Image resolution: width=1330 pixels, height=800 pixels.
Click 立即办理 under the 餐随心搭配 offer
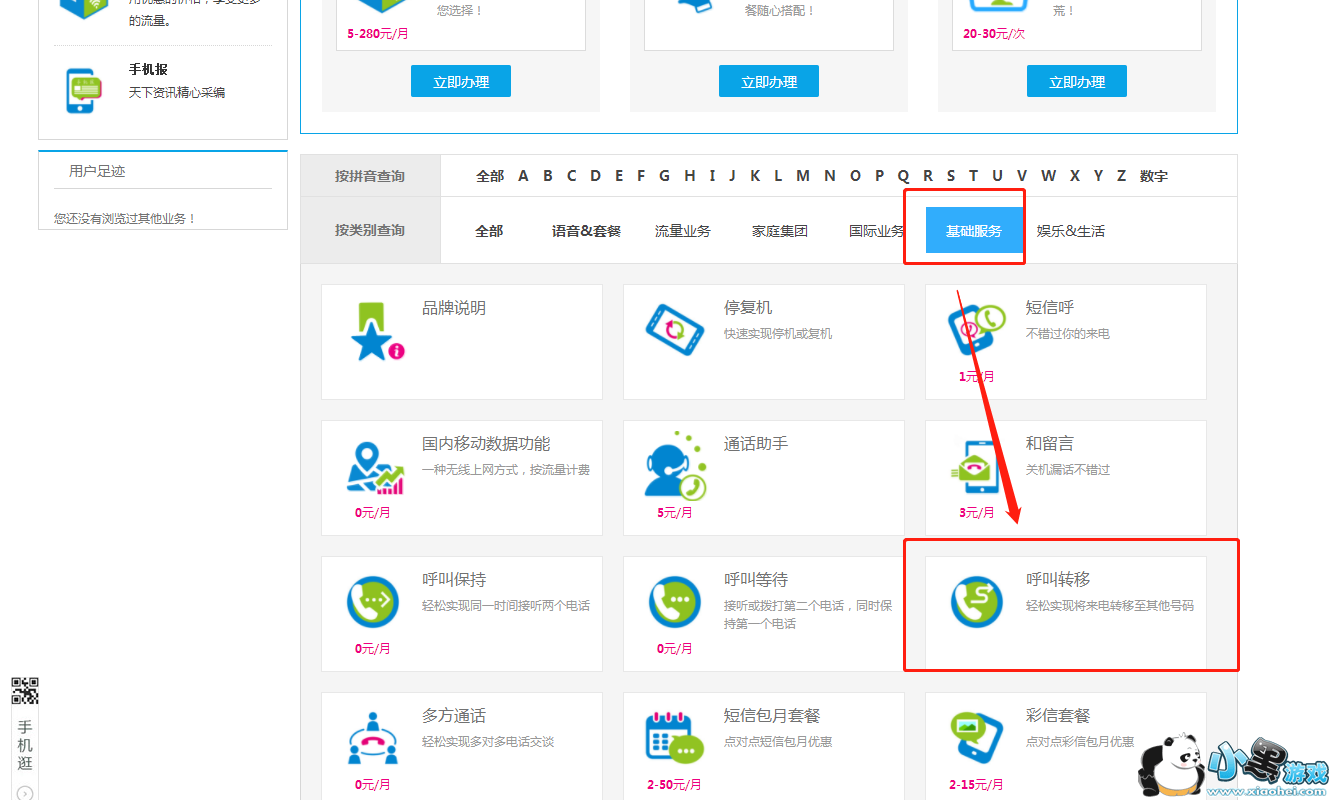[x=769, y=82]
